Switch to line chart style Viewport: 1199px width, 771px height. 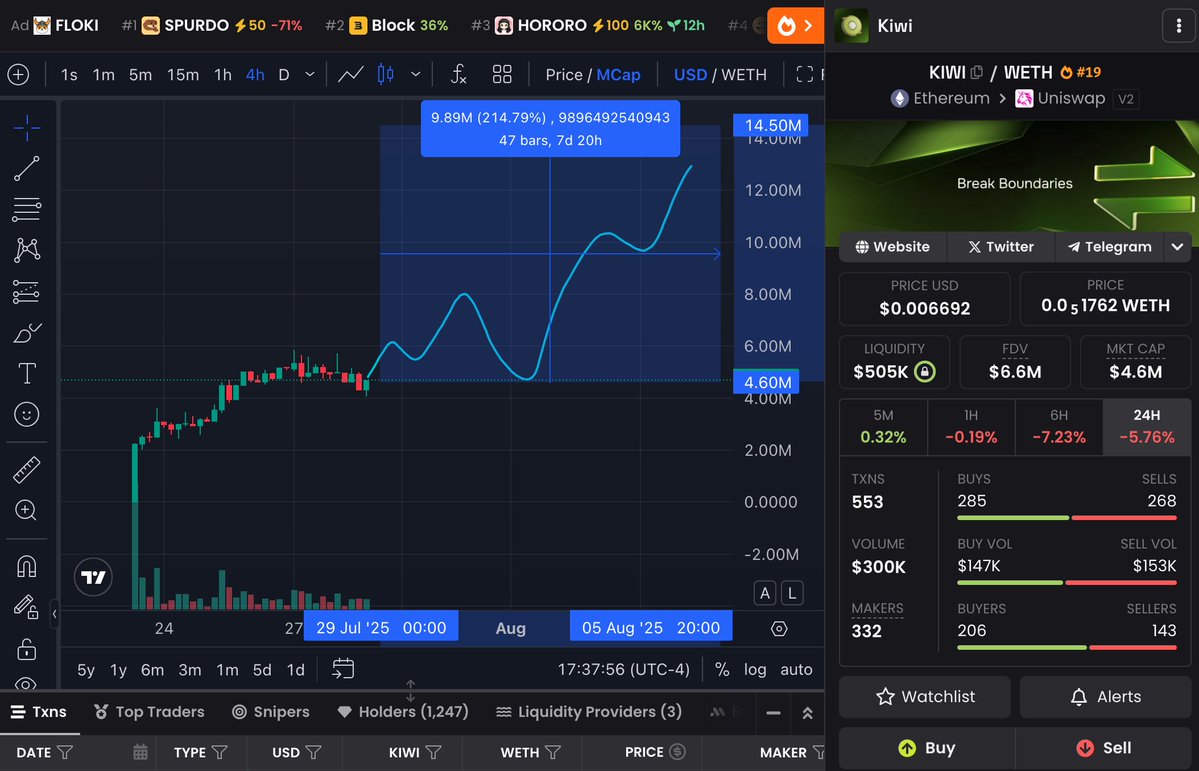pyautogui.click(x=351, y=75)
